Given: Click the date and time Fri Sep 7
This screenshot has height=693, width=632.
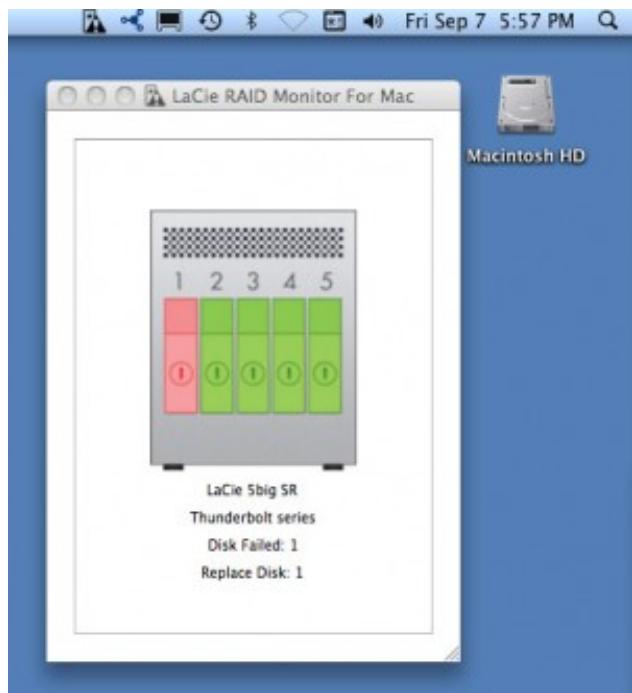Looking at the screenshot, I should click(x=489, y=21).
